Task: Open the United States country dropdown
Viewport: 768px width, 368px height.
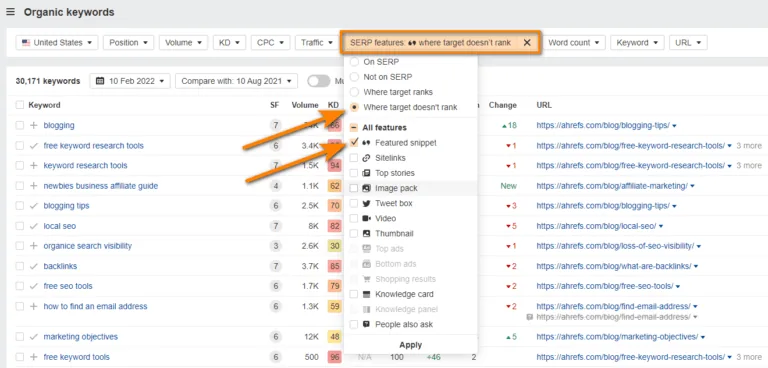Action: pos(57,43)
